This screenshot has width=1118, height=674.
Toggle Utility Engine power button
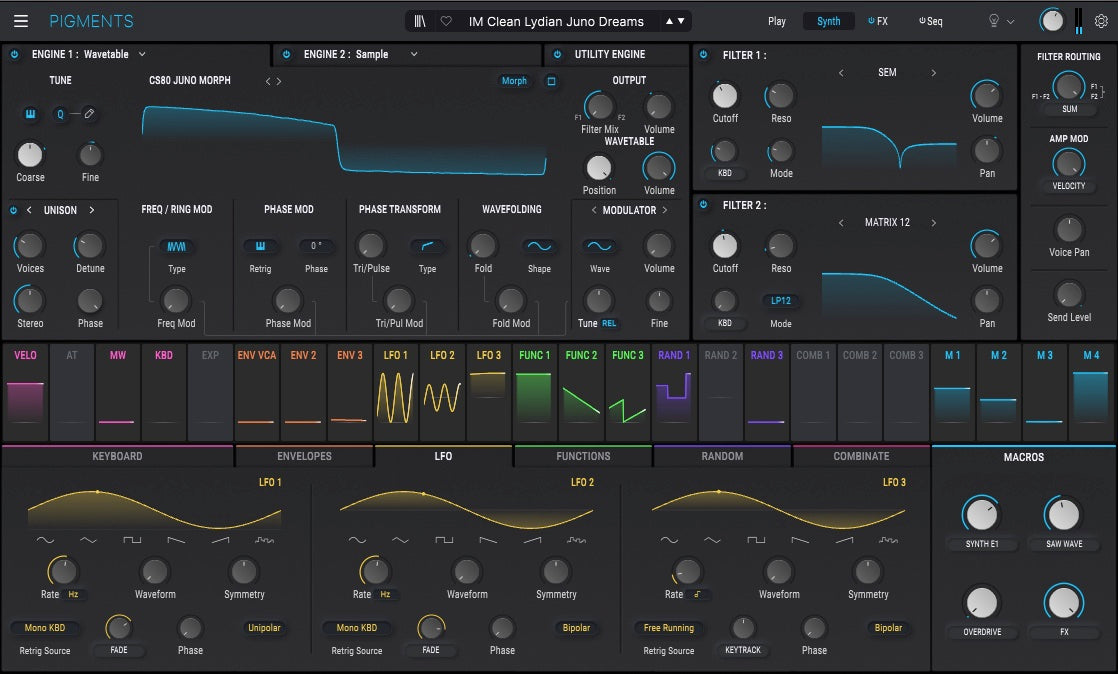click(558, 54)
